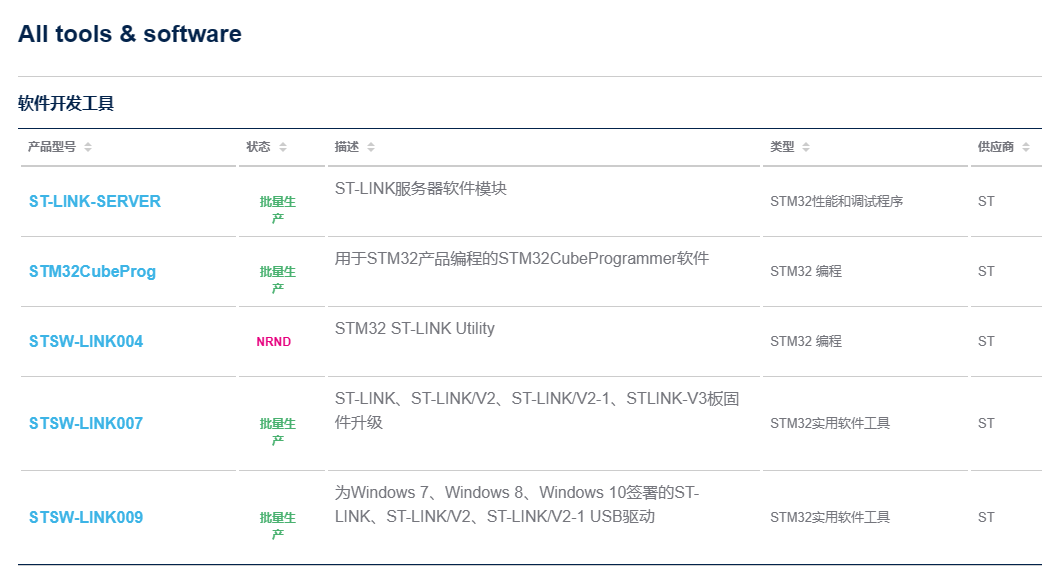Click the 批量生产 status for ST-LINK-SERVER
1042x582 pixels.
[278, 209]
